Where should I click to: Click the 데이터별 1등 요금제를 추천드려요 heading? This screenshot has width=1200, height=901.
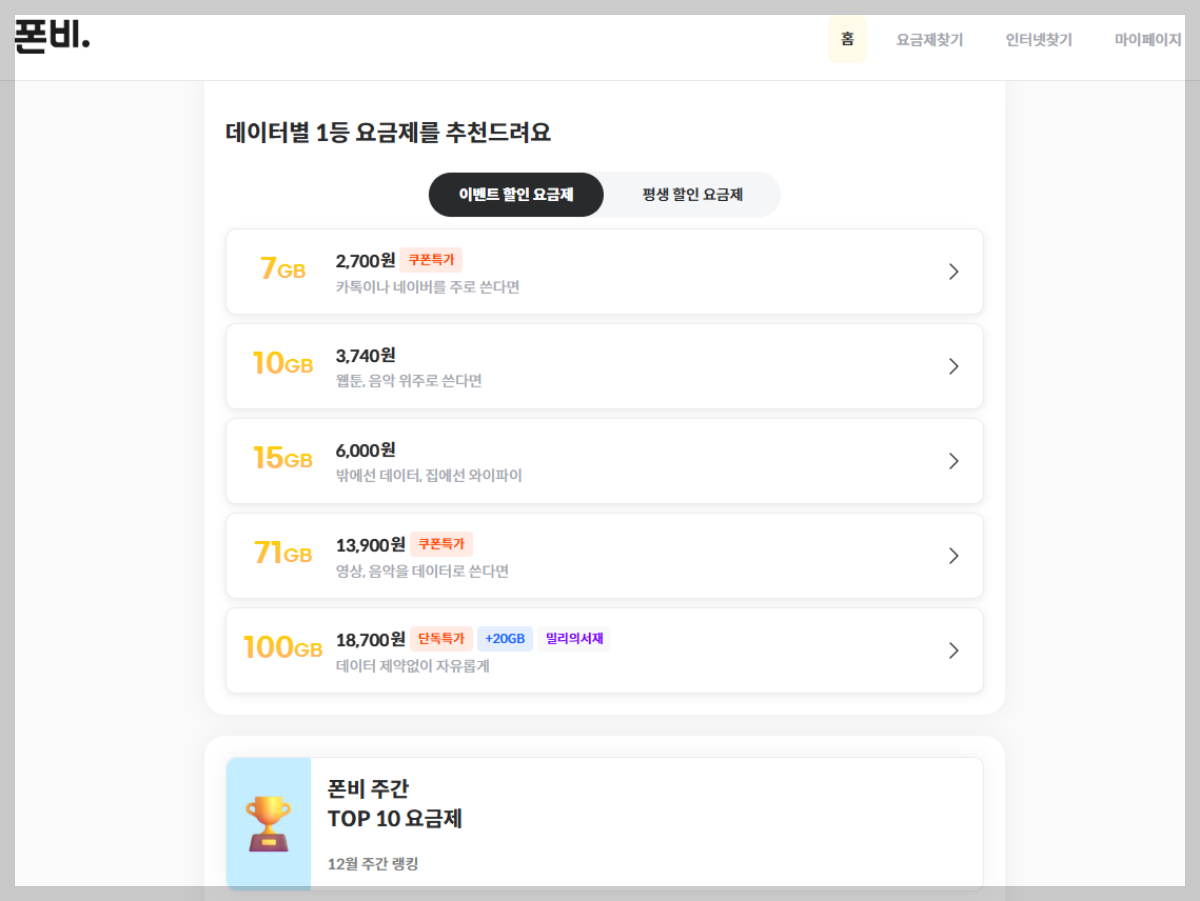388,132
